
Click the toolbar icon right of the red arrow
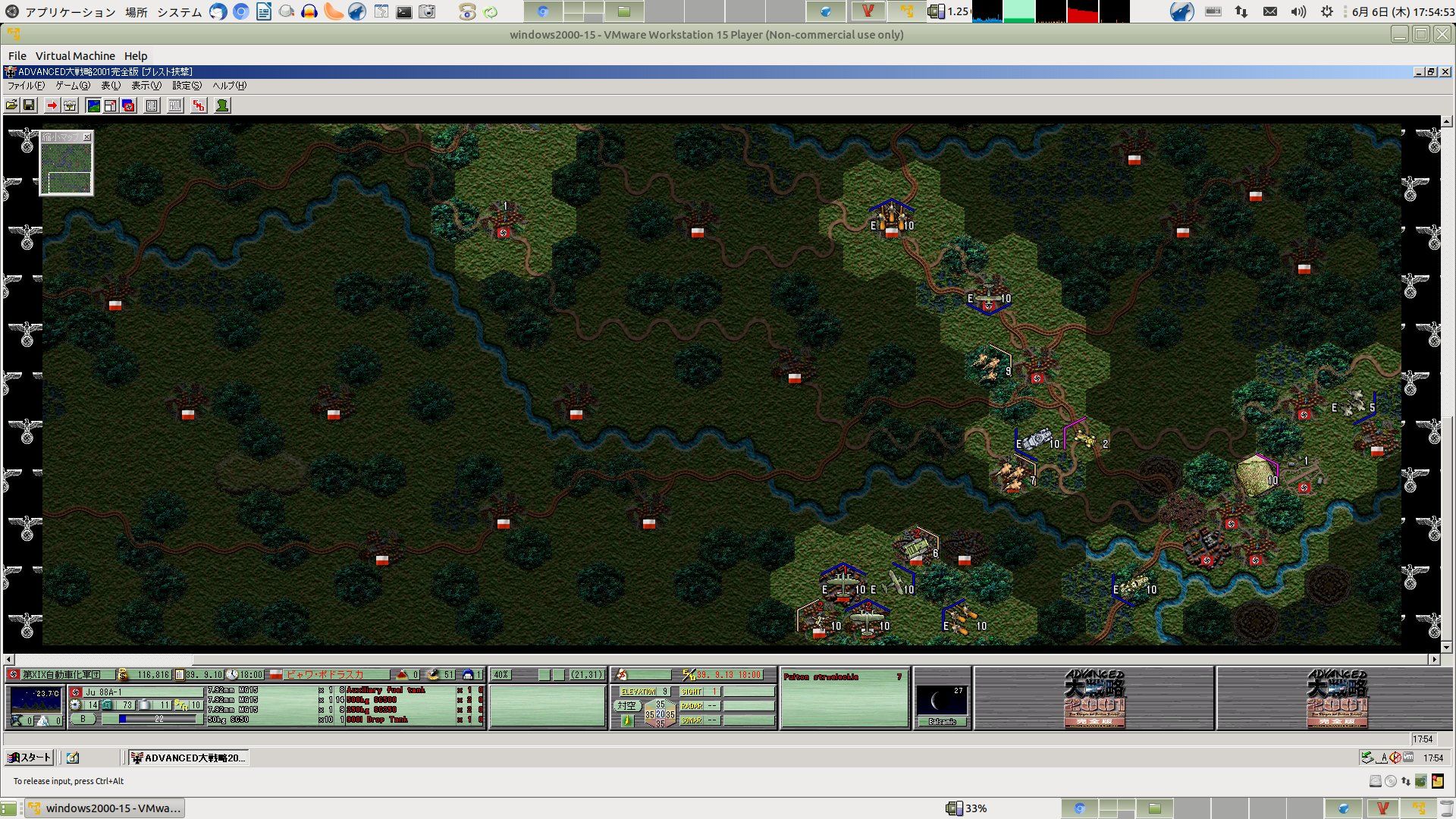[x=70, y=105]
